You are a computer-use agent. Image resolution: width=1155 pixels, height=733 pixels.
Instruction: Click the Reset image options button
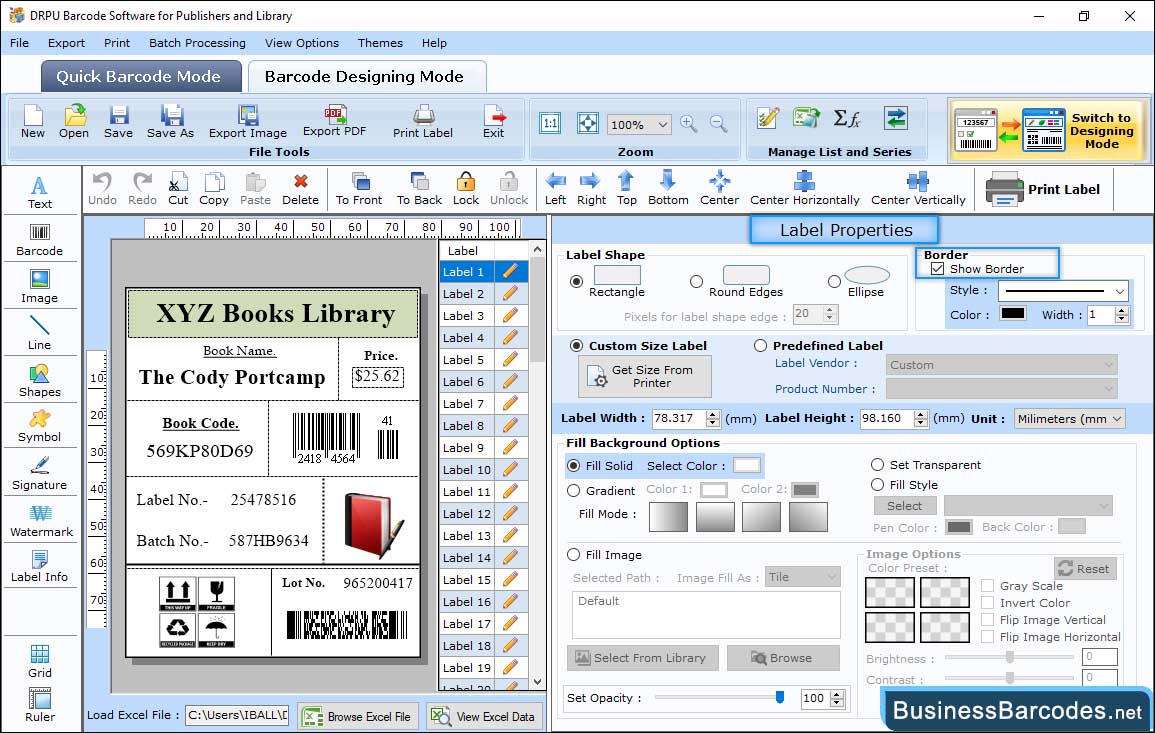pos(1084,569)
